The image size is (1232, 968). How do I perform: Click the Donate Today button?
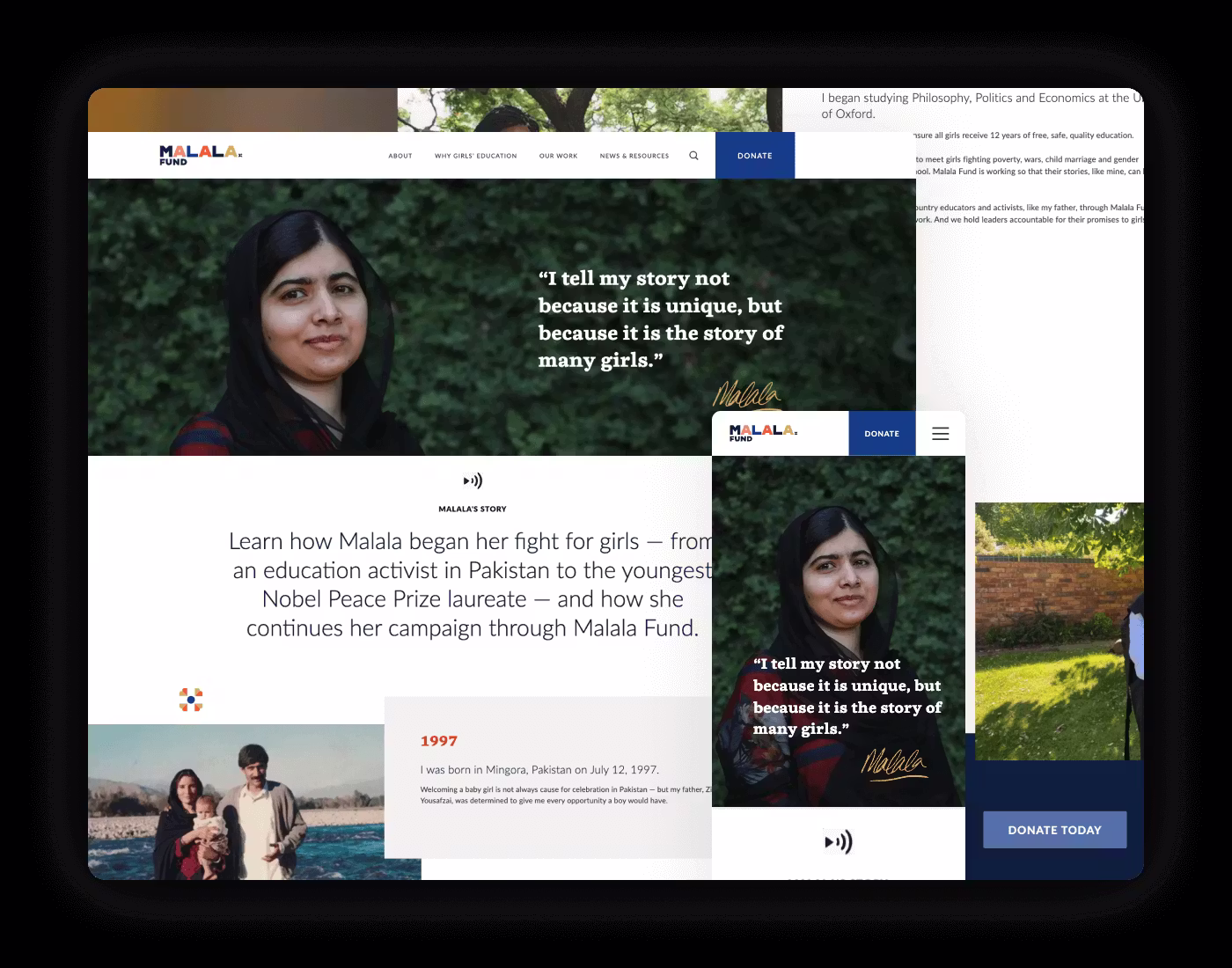(x=1054, y=830)
